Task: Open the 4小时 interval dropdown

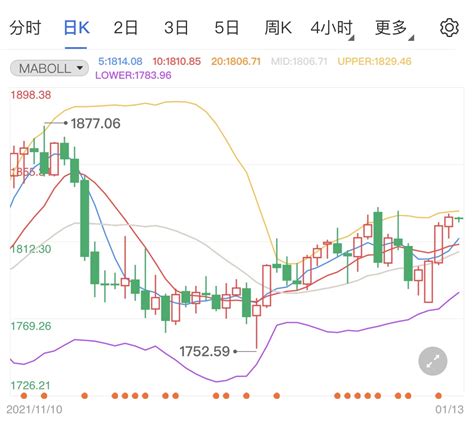Action: [332, 29]
